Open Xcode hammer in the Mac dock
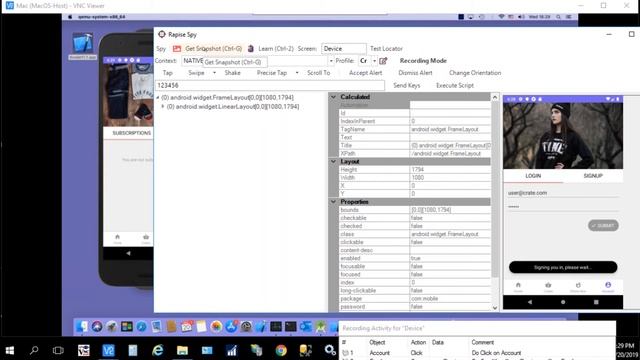 pos(261,327)
